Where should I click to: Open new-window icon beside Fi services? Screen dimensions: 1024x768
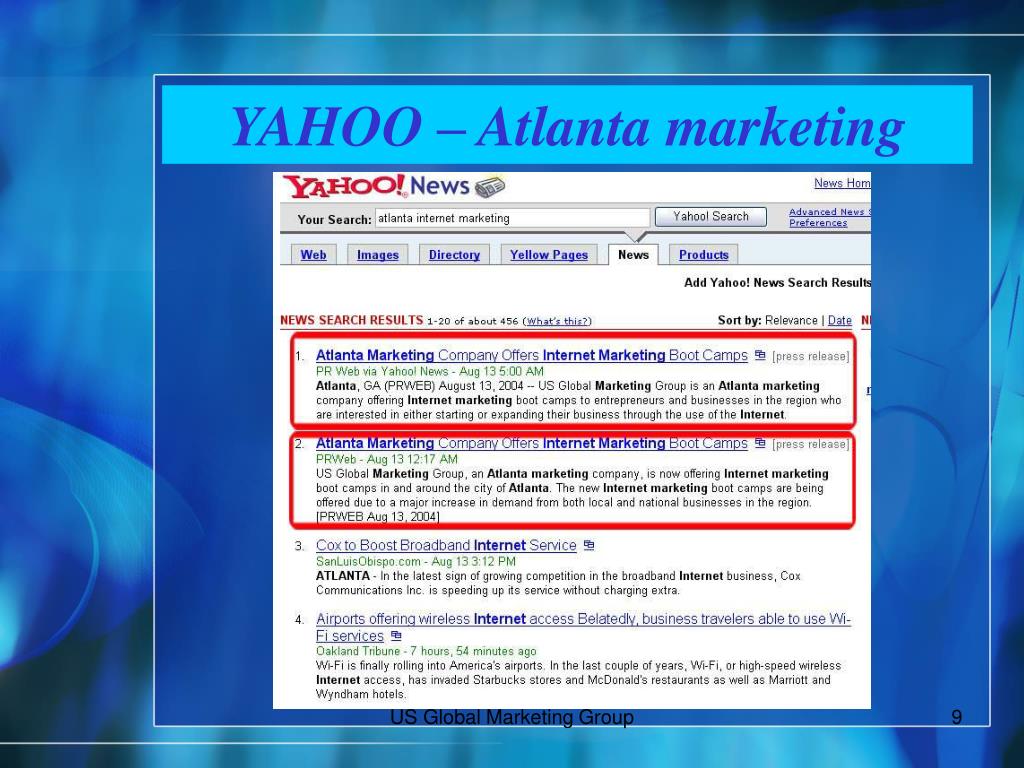(396, 635)
